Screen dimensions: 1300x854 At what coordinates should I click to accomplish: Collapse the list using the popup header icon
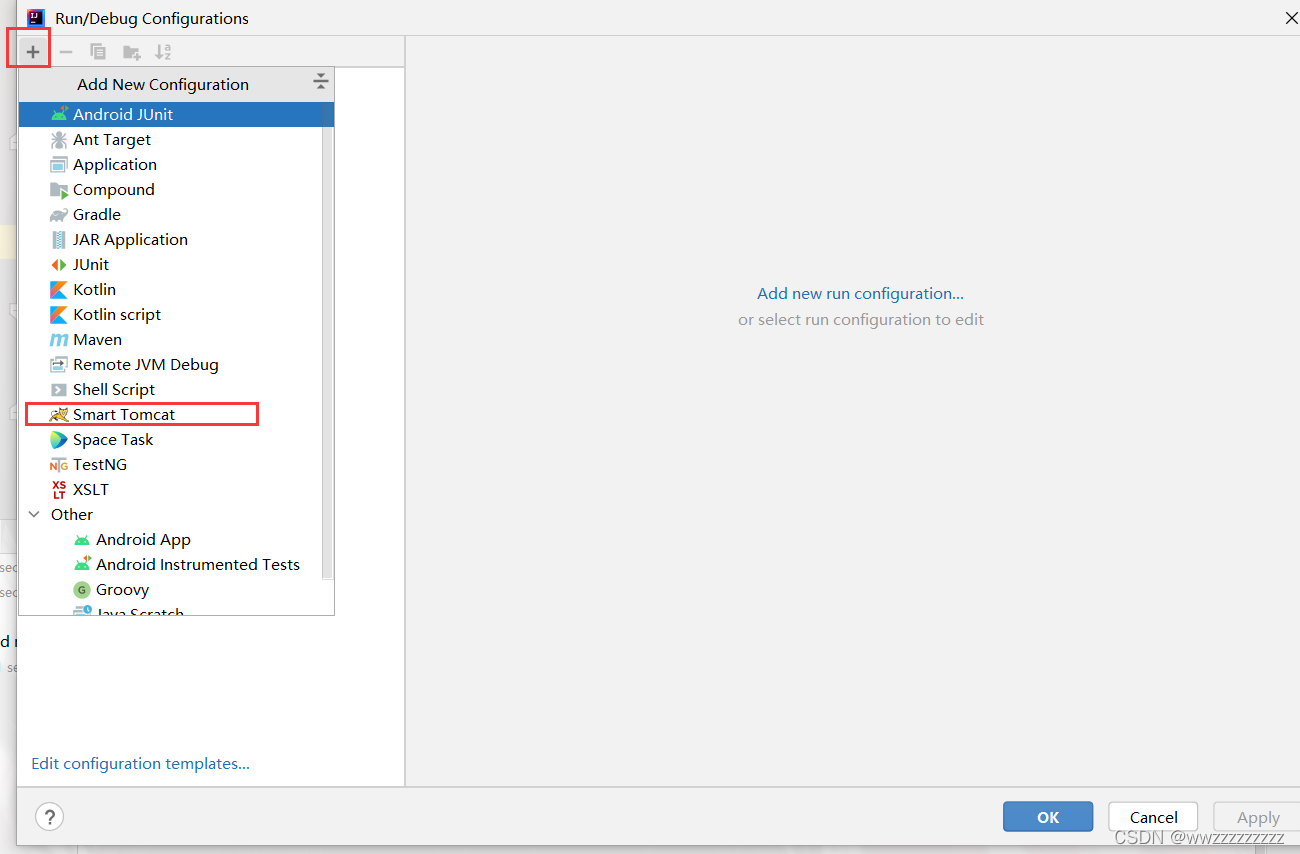(320, 81)
